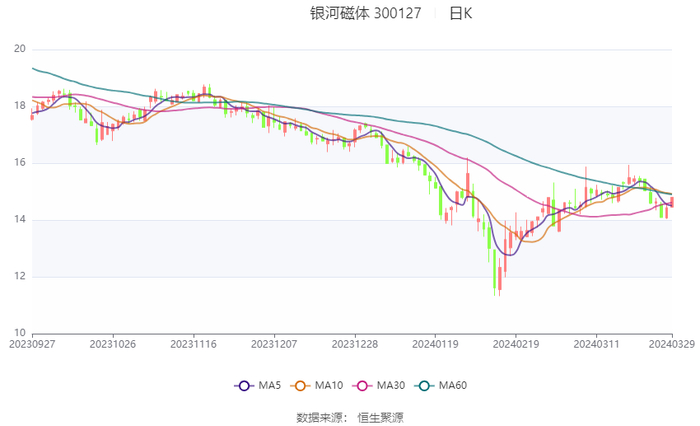700x426 pixels.
Task: Click the 日K chart type label
Action: pos(461,14)
